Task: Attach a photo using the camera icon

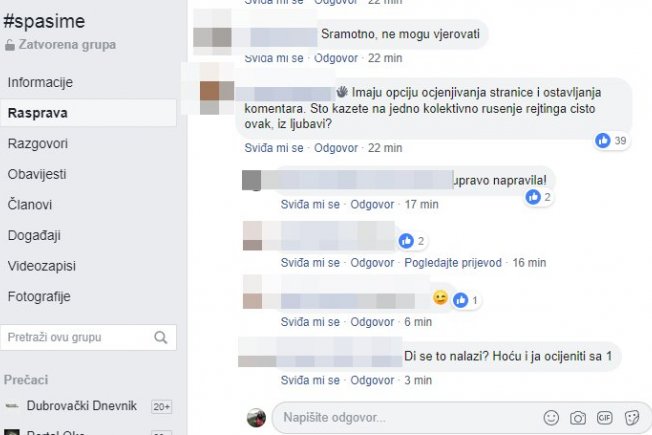Action: 578,418
